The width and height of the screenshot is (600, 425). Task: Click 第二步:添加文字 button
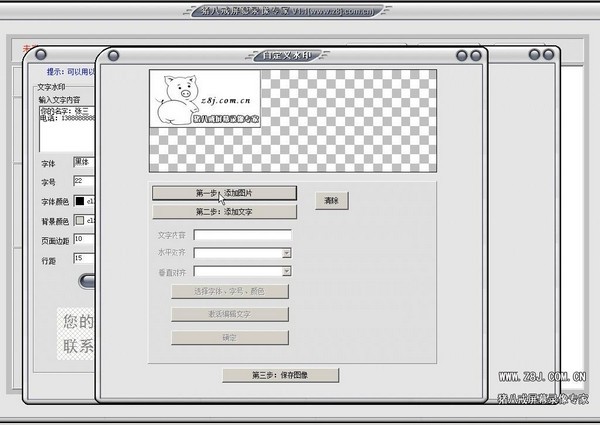pos(224,212)
